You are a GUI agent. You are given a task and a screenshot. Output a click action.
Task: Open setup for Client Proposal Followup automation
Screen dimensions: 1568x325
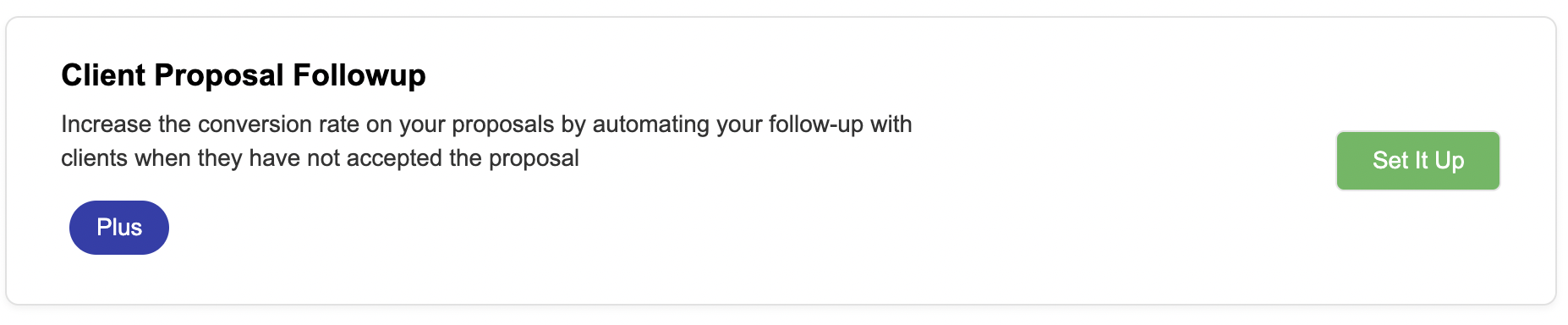click(x=1417, y=161)
